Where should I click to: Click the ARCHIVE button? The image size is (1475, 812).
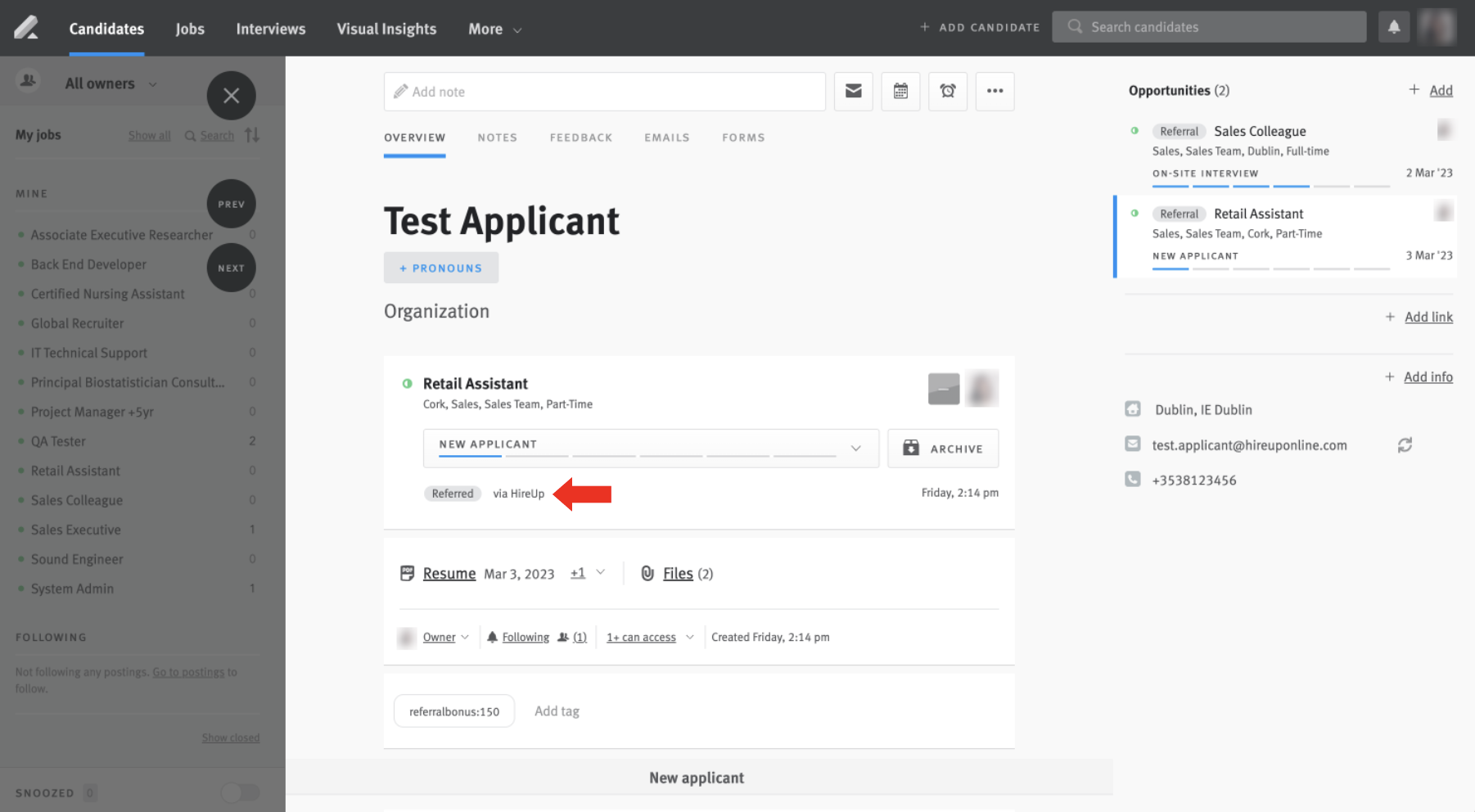pyautogui.click(x=942, y=448)
